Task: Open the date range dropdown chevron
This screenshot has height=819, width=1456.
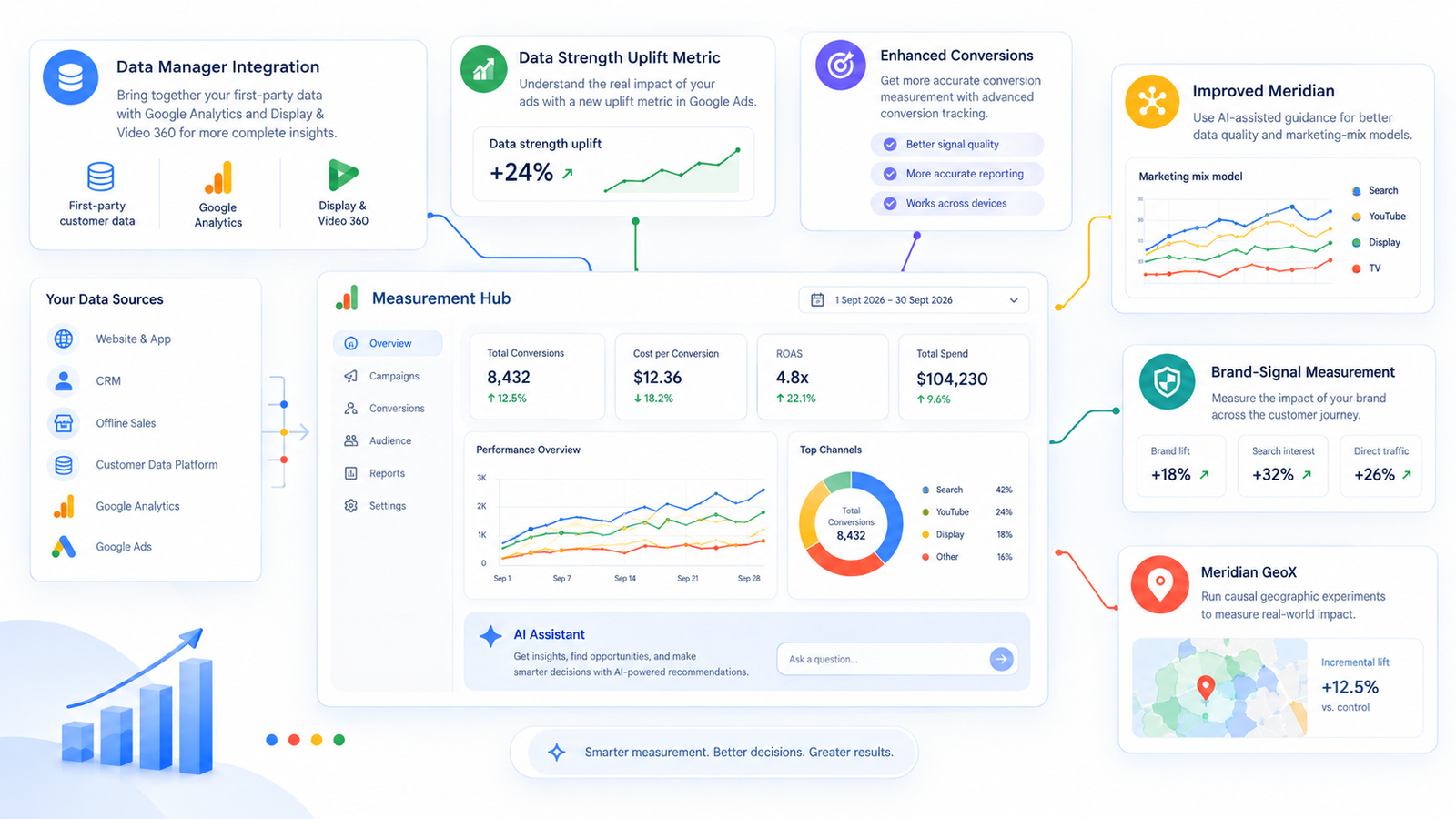Action: click(x=1014, y=300)
